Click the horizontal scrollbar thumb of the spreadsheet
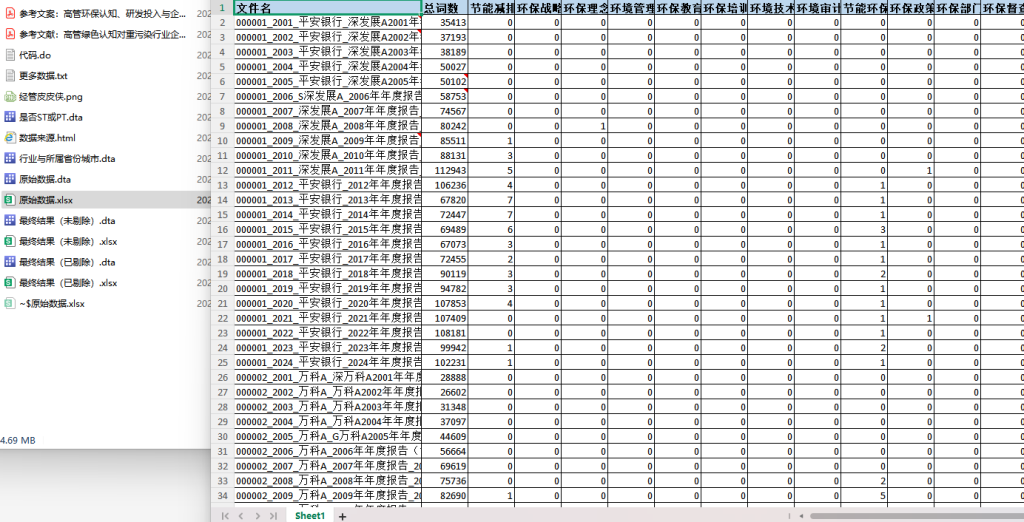The width and height of the screenshot is (1024, 522). pyautogui.click(x=917, y=516)
